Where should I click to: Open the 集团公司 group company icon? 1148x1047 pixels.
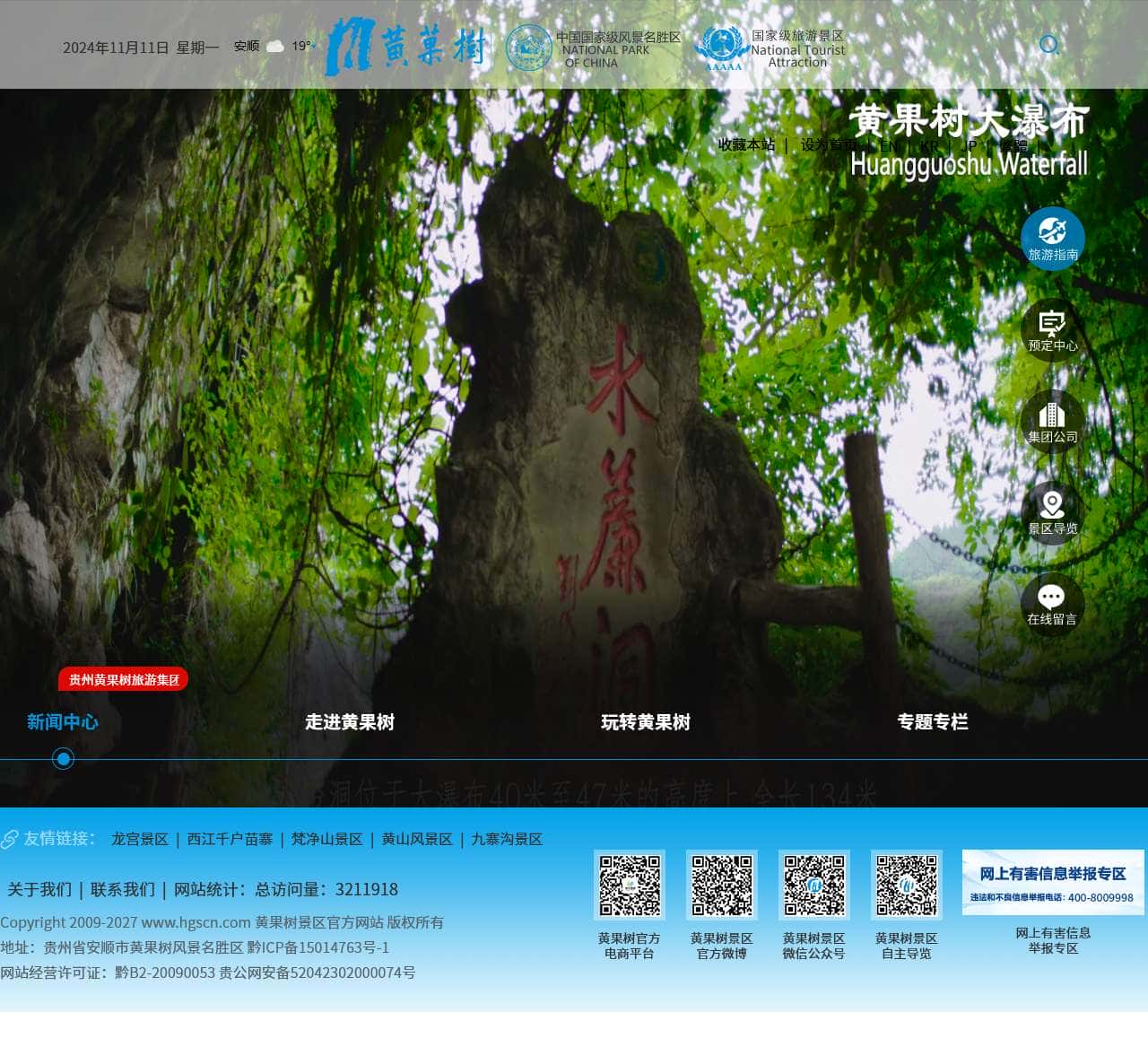(x=1053, y=422)
